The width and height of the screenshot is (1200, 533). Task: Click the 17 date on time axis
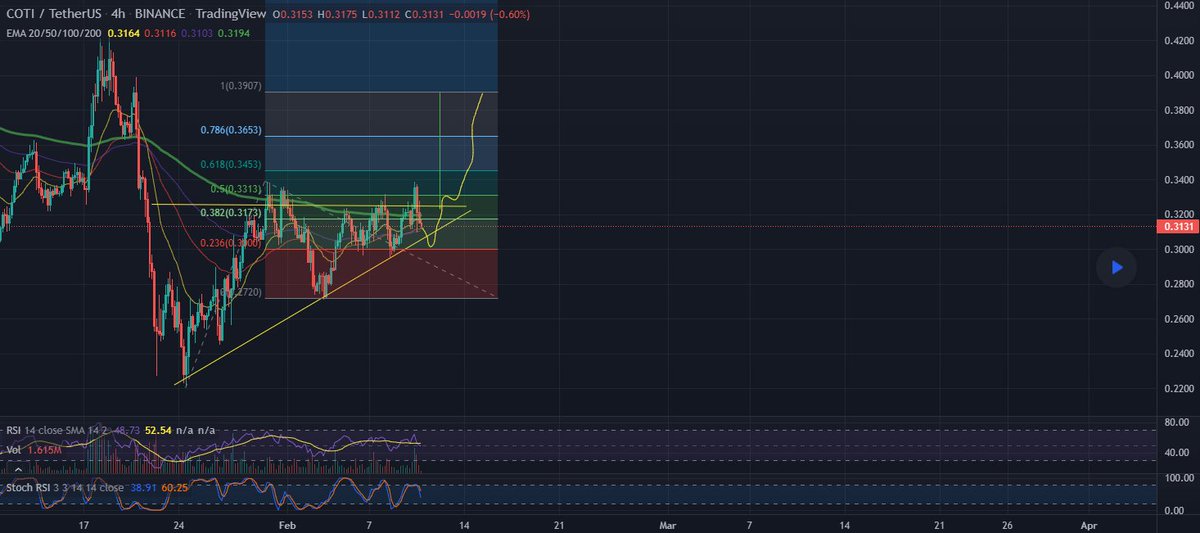coord(86,524)
